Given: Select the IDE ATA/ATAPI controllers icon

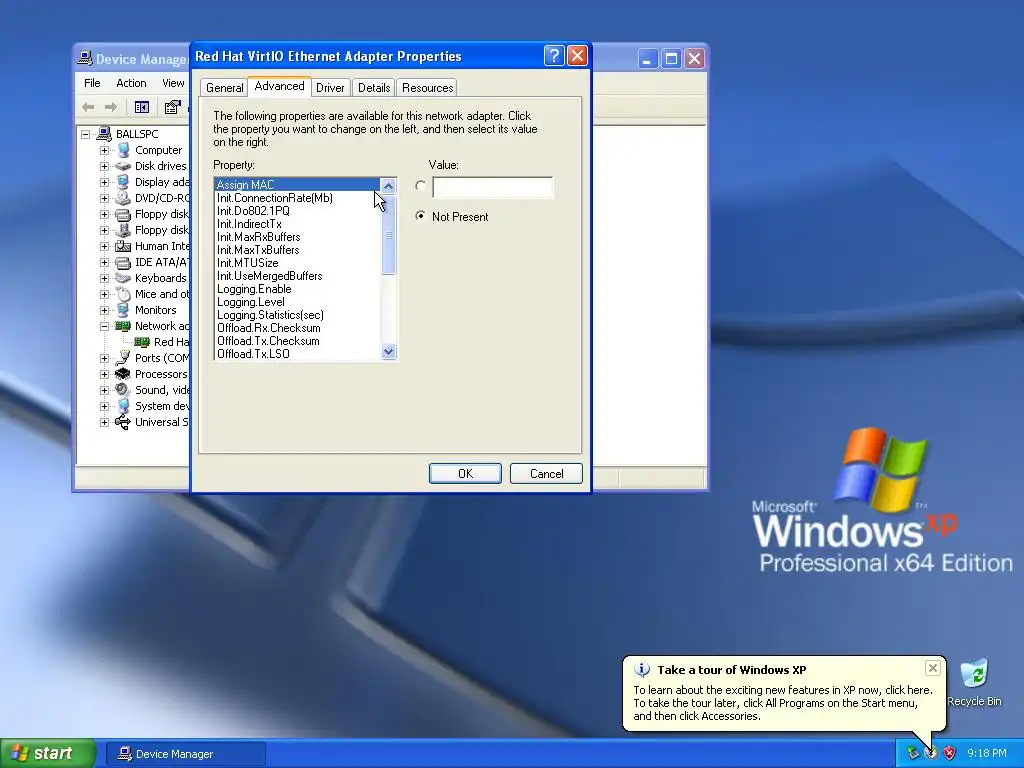Looking at the screenshot, I should (x=123, y=262).
